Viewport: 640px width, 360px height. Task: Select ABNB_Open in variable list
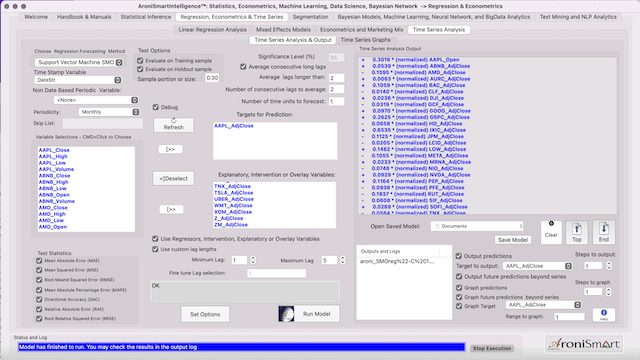click(x=54, y=195)
